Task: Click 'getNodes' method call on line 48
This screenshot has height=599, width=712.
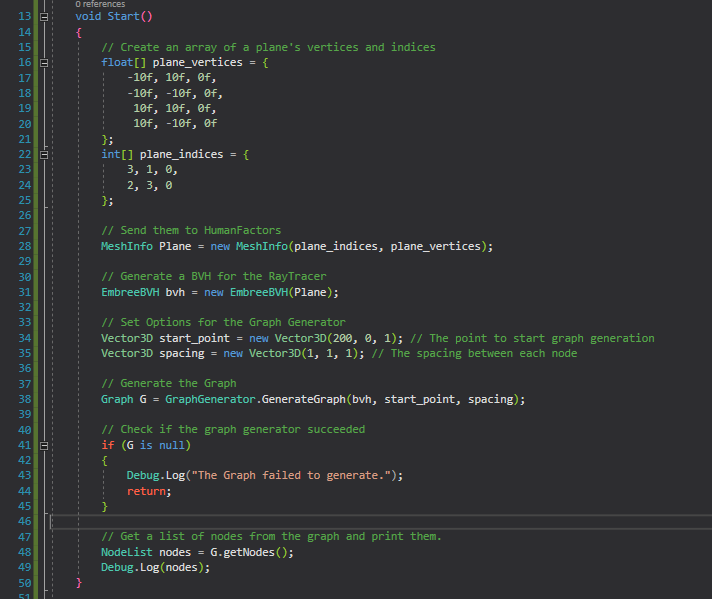Action: point(249,552)
